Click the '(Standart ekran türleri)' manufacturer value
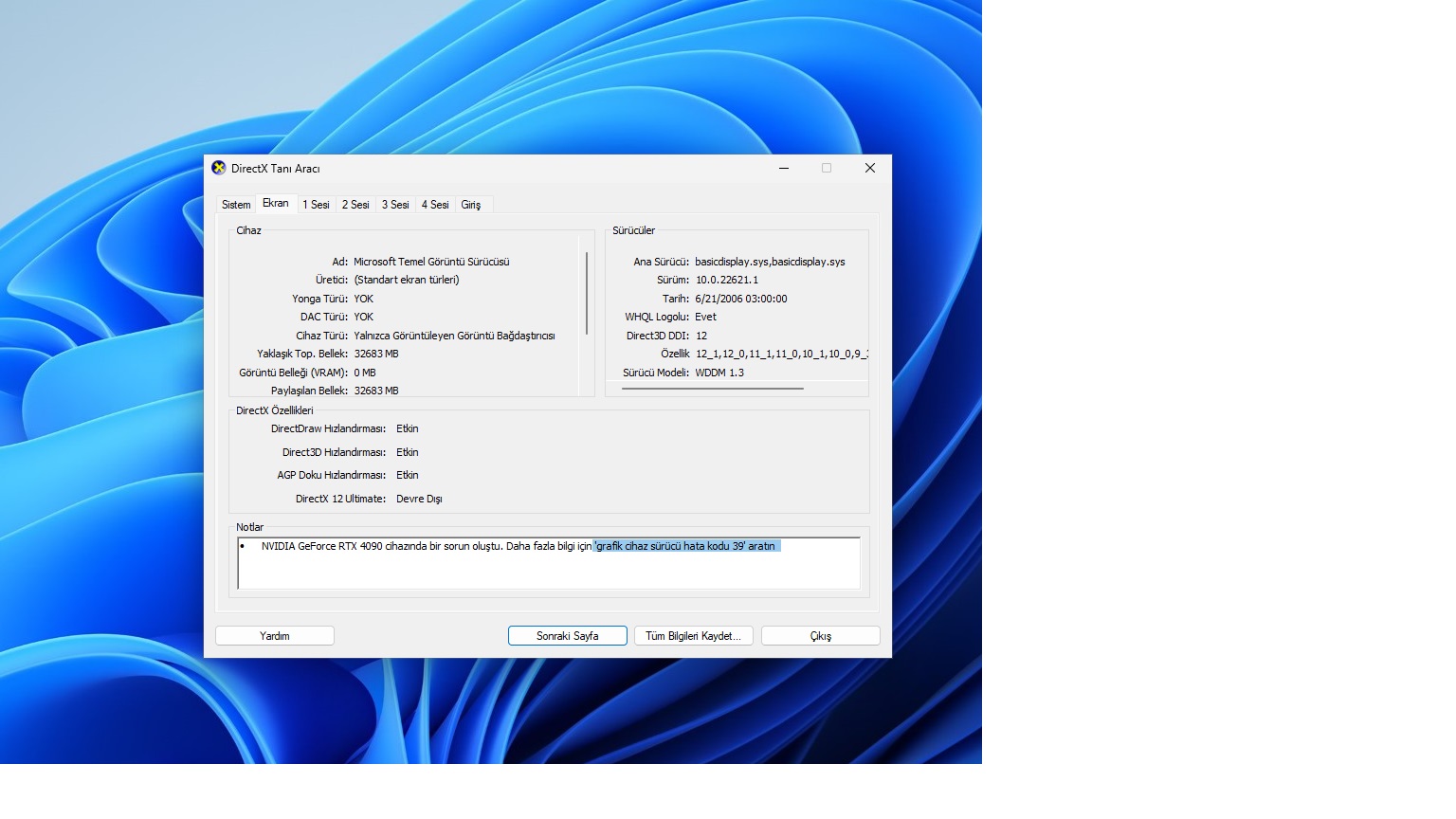 click(407, 280)
